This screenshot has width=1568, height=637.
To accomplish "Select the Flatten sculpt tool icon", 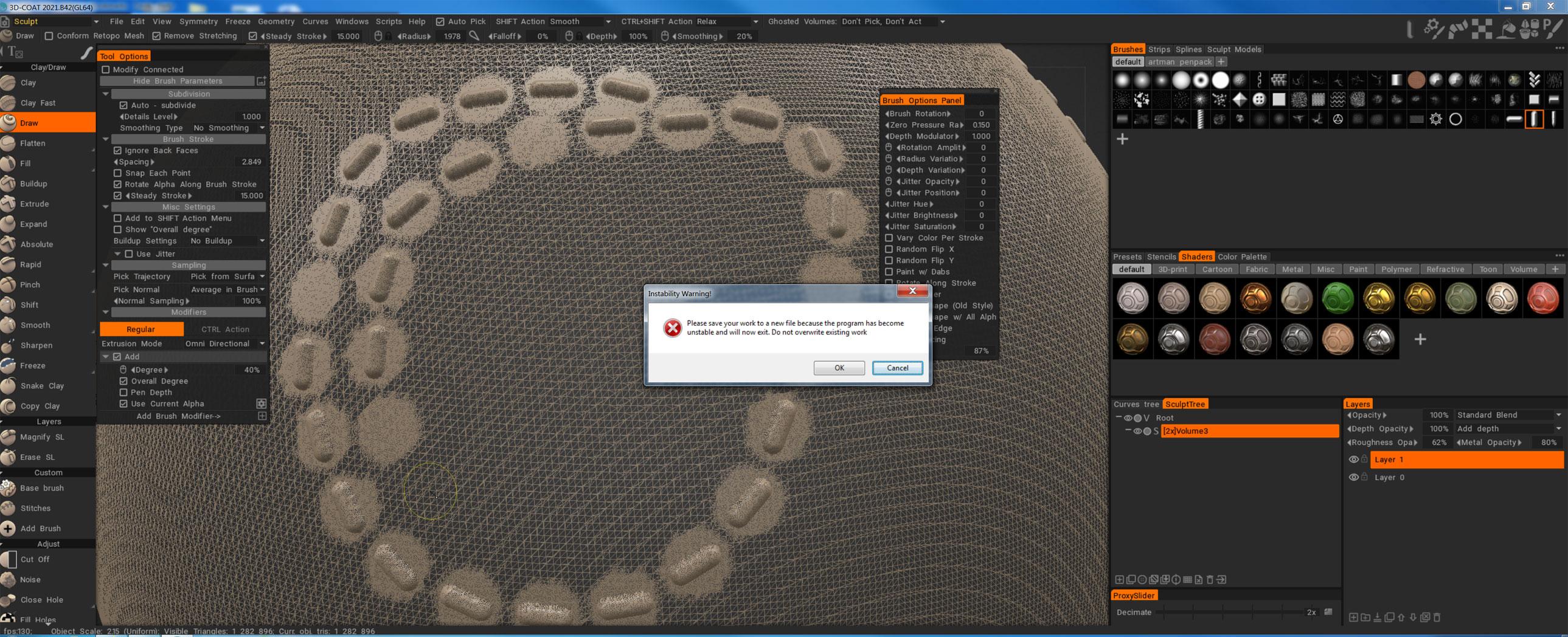I will click(9, 143).
